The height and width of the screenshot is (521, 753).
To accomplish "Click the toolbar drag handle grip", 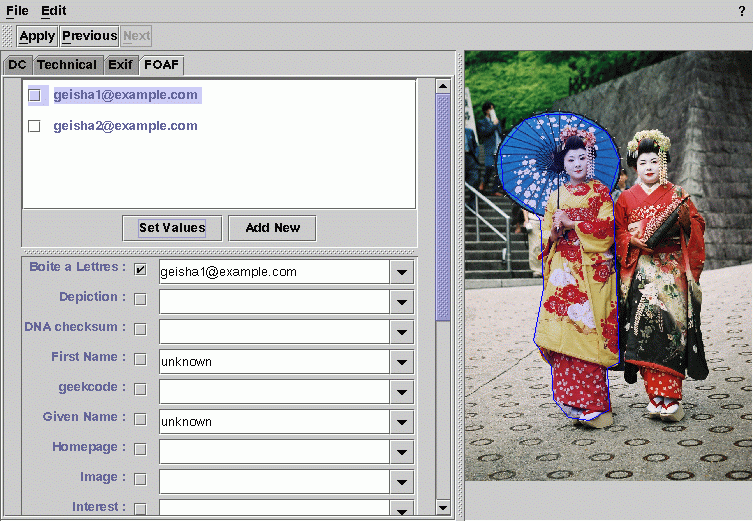I will [x=9, y=36].
